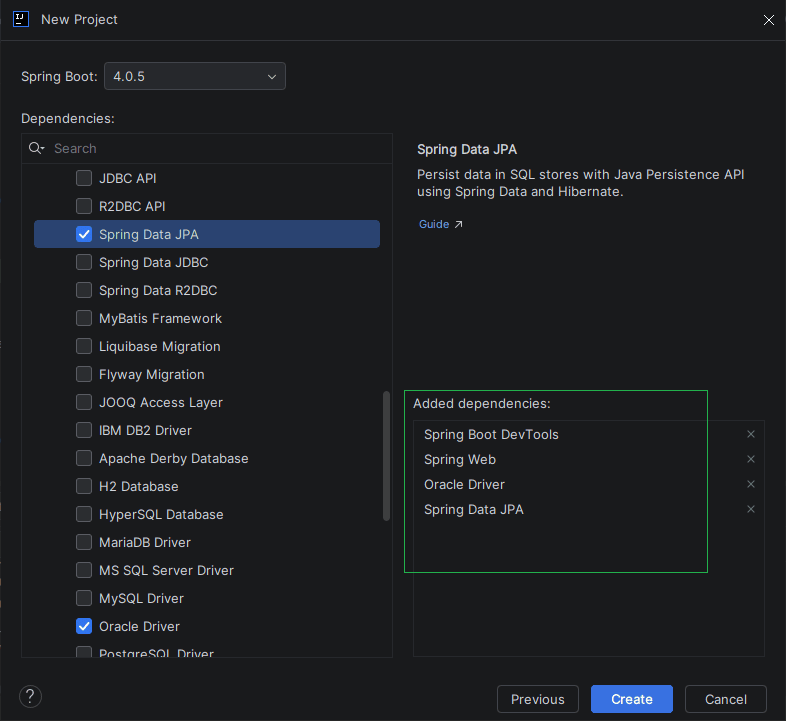
Task: Remove Spring Web dependency with X icon
Action: [751, 459]
